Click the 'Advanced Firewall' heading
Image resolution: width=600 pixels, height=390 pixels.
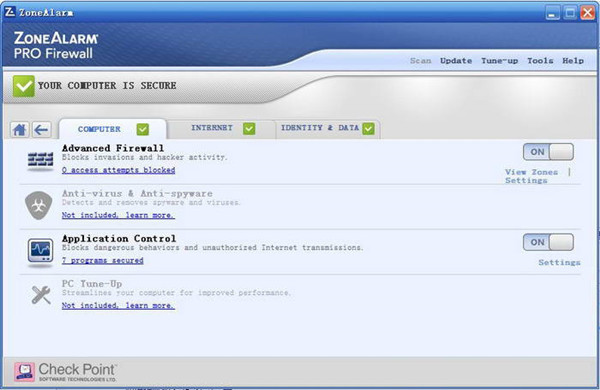[113, 148]
